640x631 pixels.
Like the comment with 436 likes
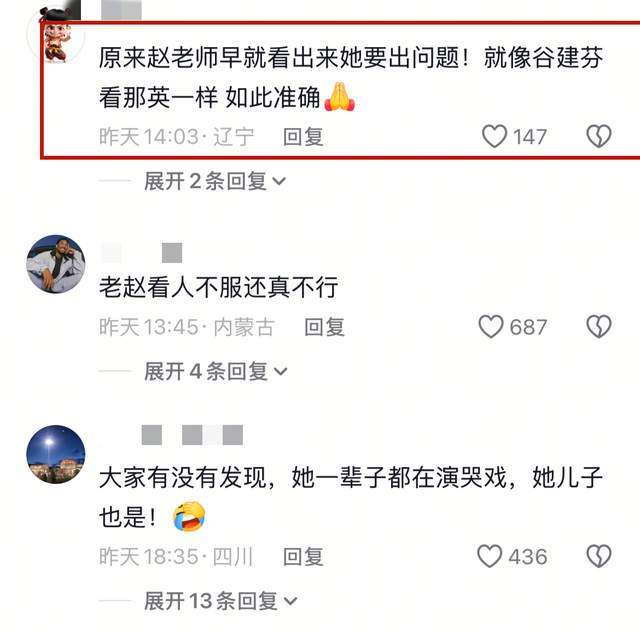[x=490, y=556]
